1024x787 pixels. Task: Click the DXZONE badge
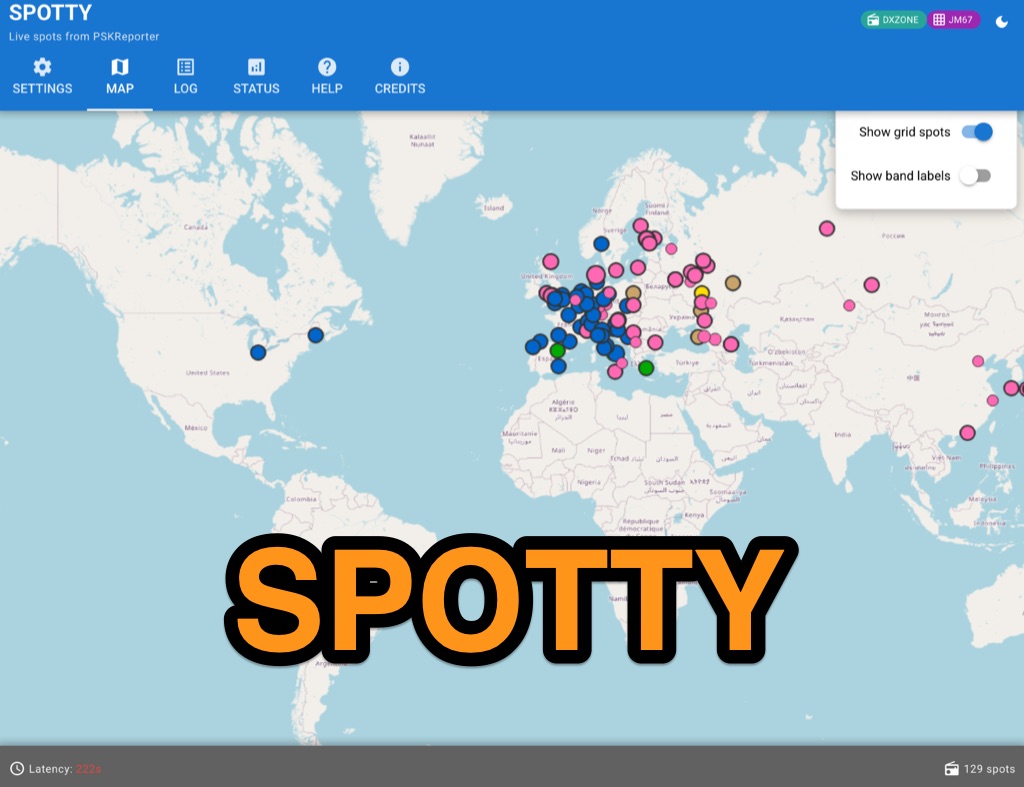point(893,19)
